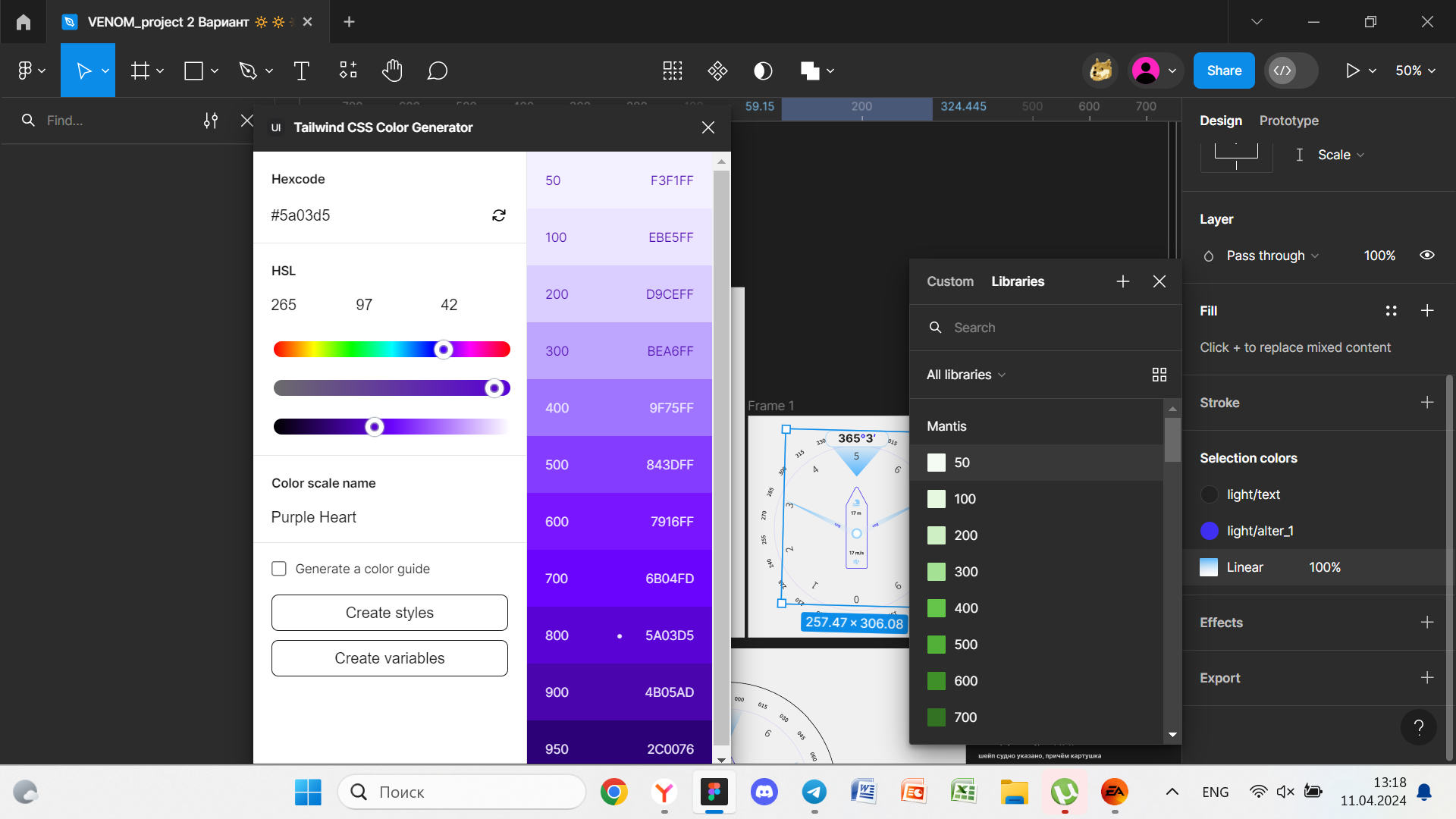Expand the Move tools dropdown arrow

105,71
